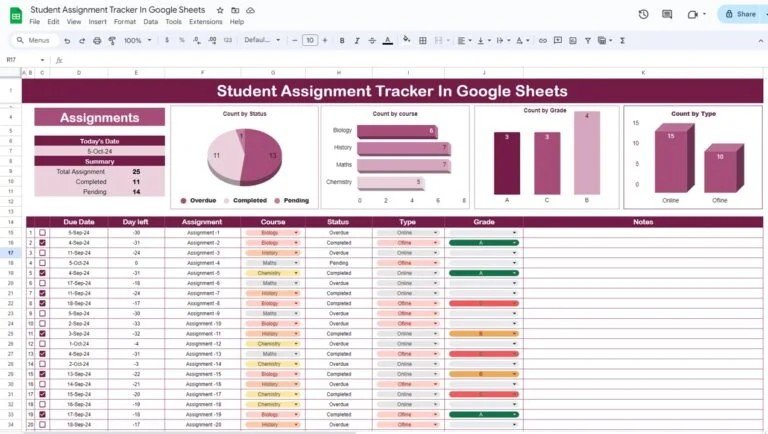Tick the checkbox for Assignment-10 row
Screen dimensions: 768x434
43,324
